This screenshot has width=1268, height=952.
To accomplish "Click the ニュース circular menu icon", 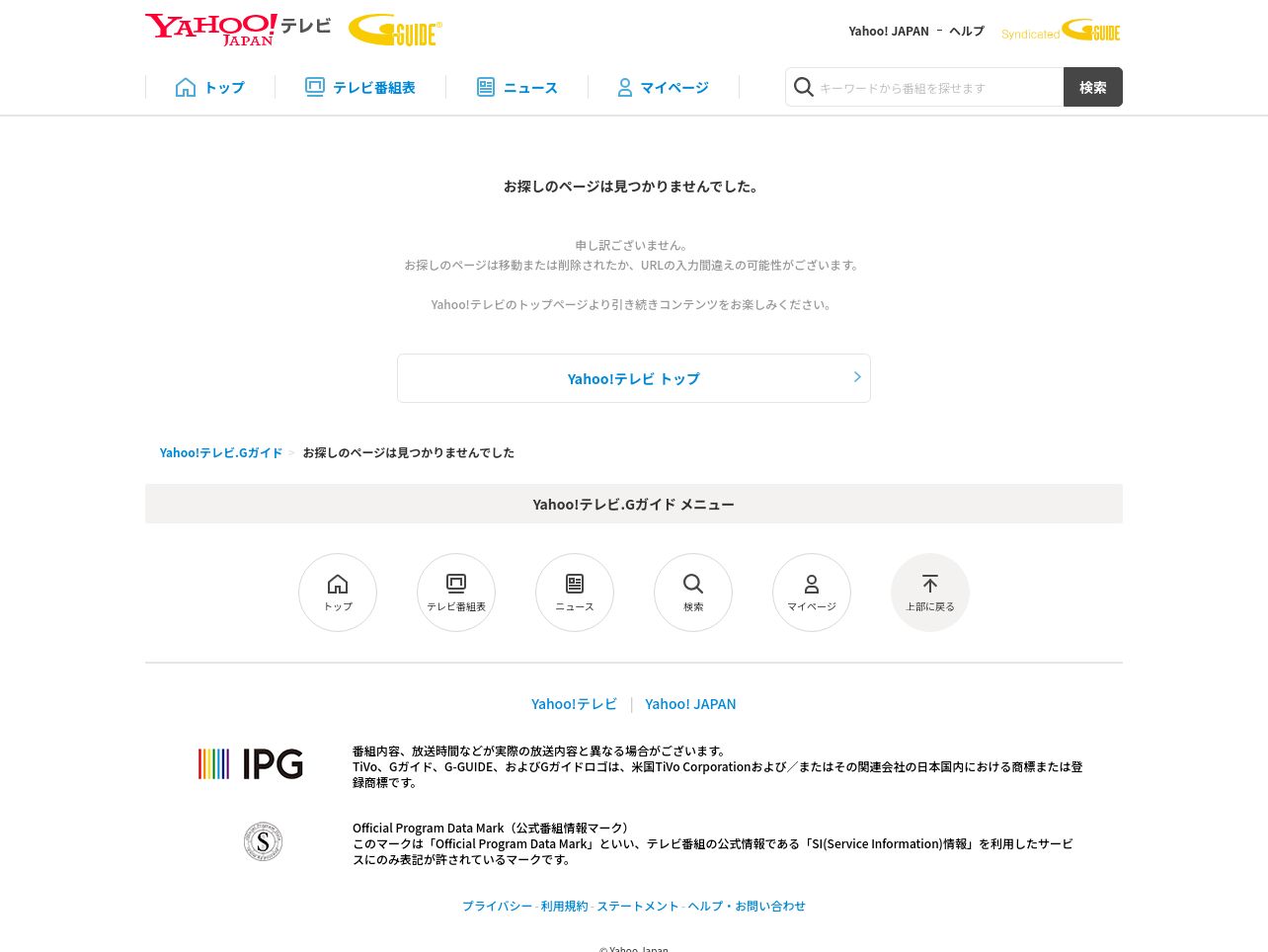I will click(x=575, y=593).
